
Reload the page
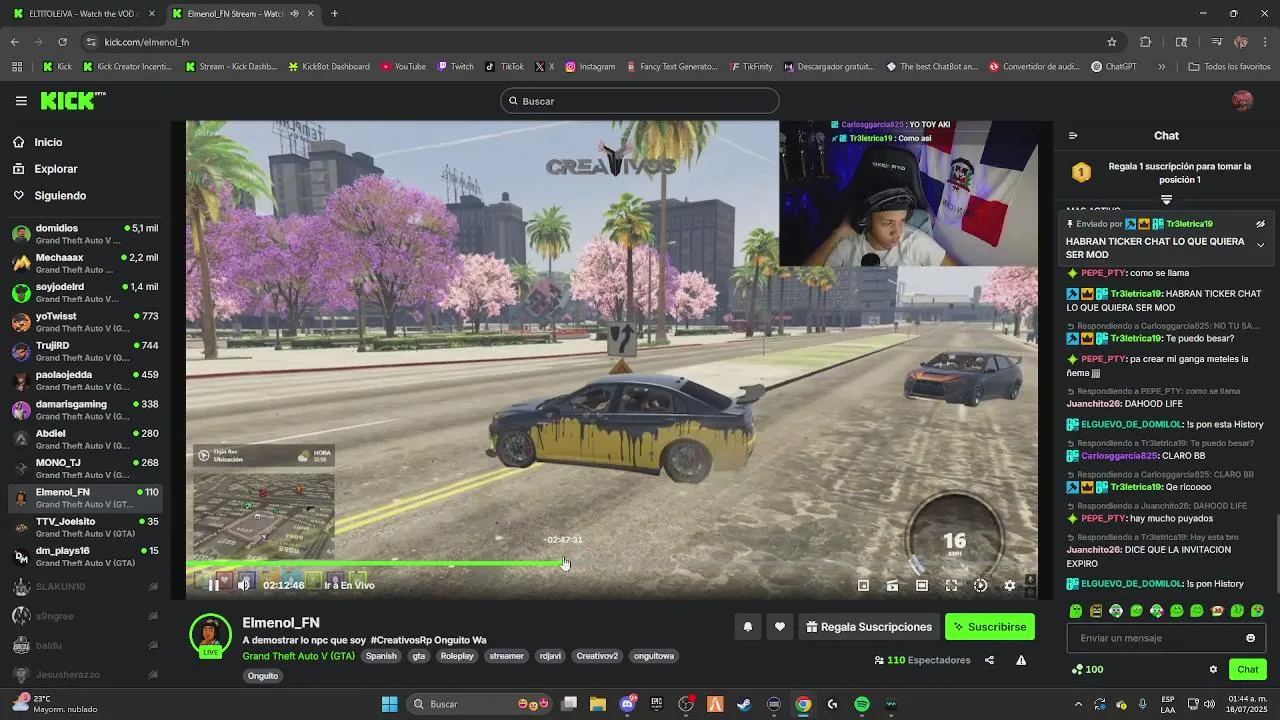(x=62, y=42)
